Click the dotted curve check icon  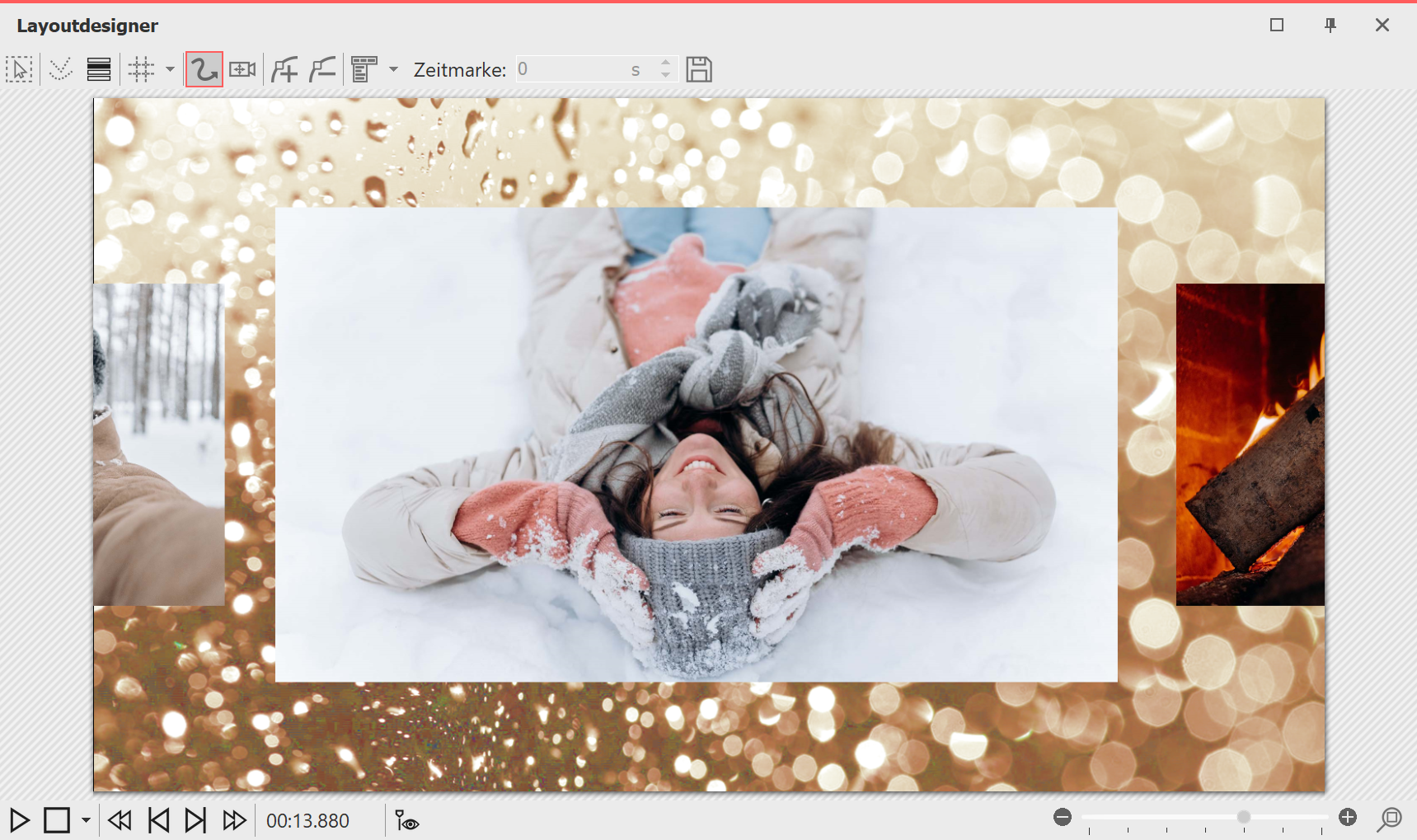pyautogui.click(x=60, y=69)
